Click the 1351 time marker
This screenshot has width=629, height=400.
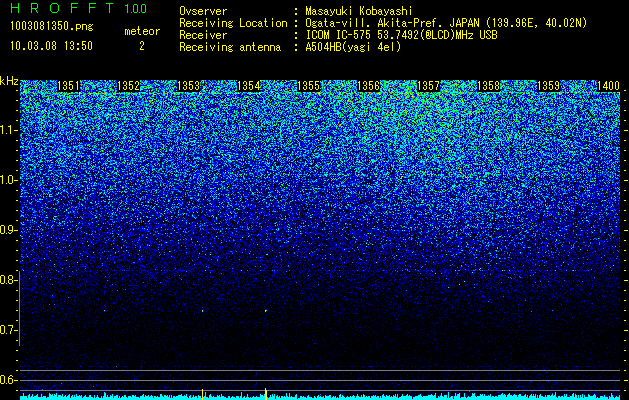pos(68,86)
